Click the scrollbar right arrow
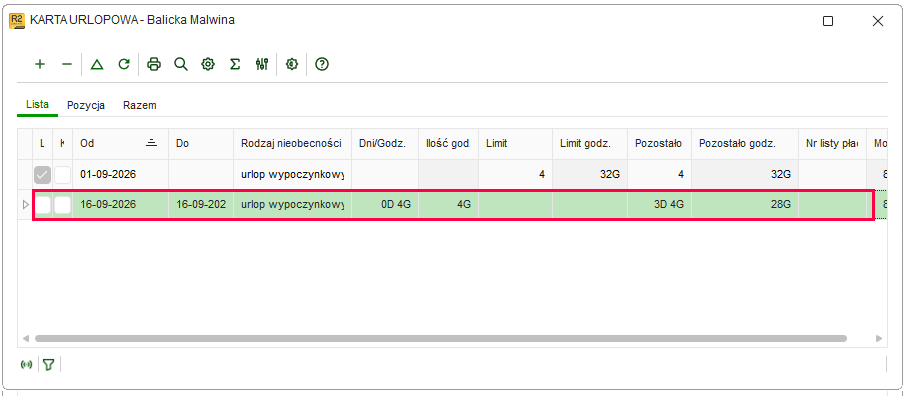The image size is (905, 396). click(x=878, y=338)
